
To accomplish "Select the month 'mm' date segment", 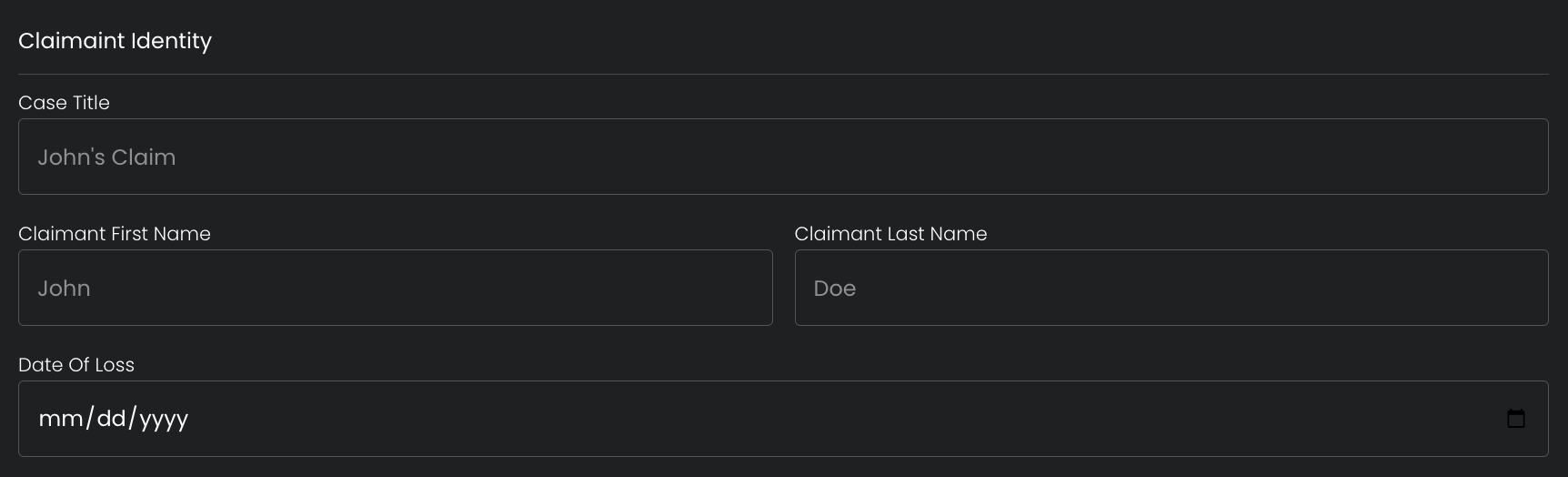I will click(x=61, y=419).
